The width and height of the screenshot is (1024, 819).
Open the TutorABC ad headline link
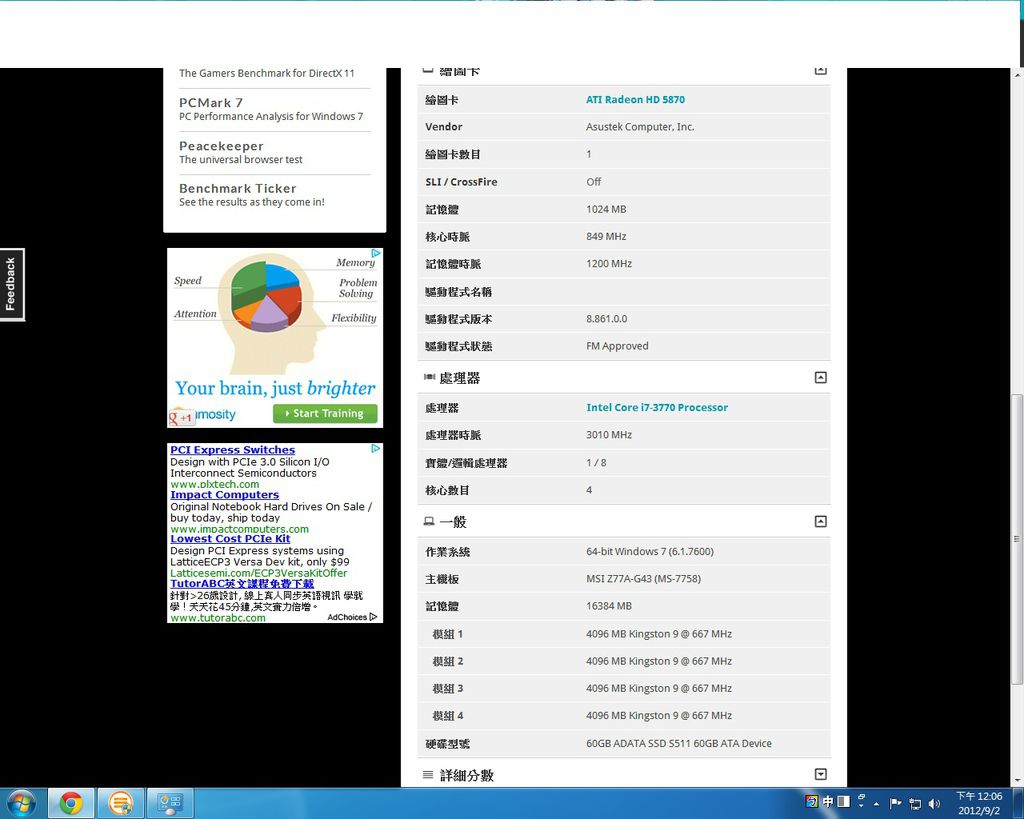242,583
